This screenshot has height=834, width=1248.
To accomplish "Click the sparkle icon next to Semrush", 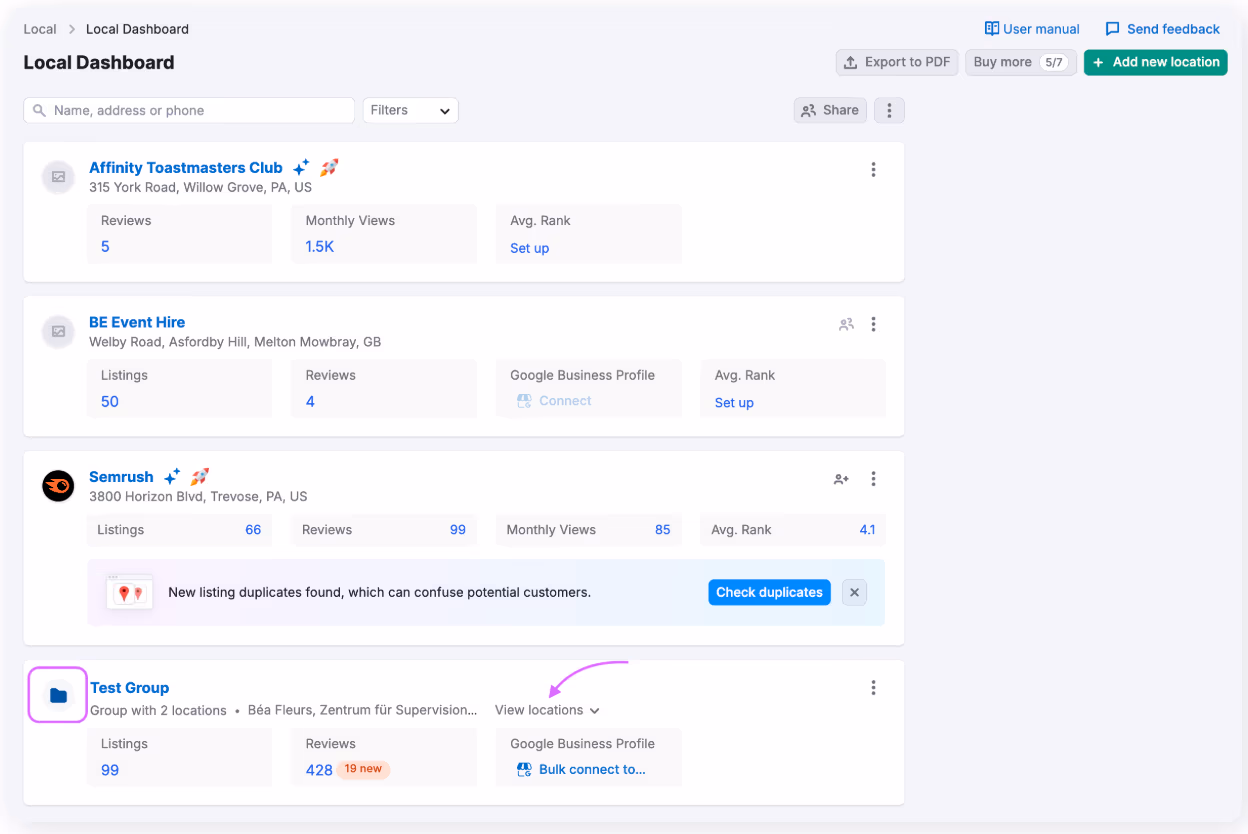I will pos(172,477).
